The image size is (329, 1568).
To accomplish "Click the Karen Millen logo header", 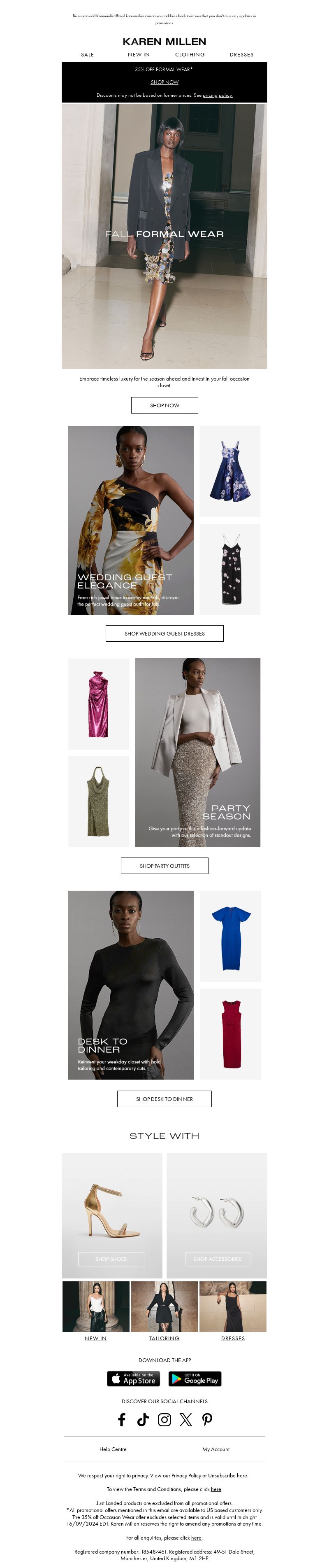I will tap(164, 41).
